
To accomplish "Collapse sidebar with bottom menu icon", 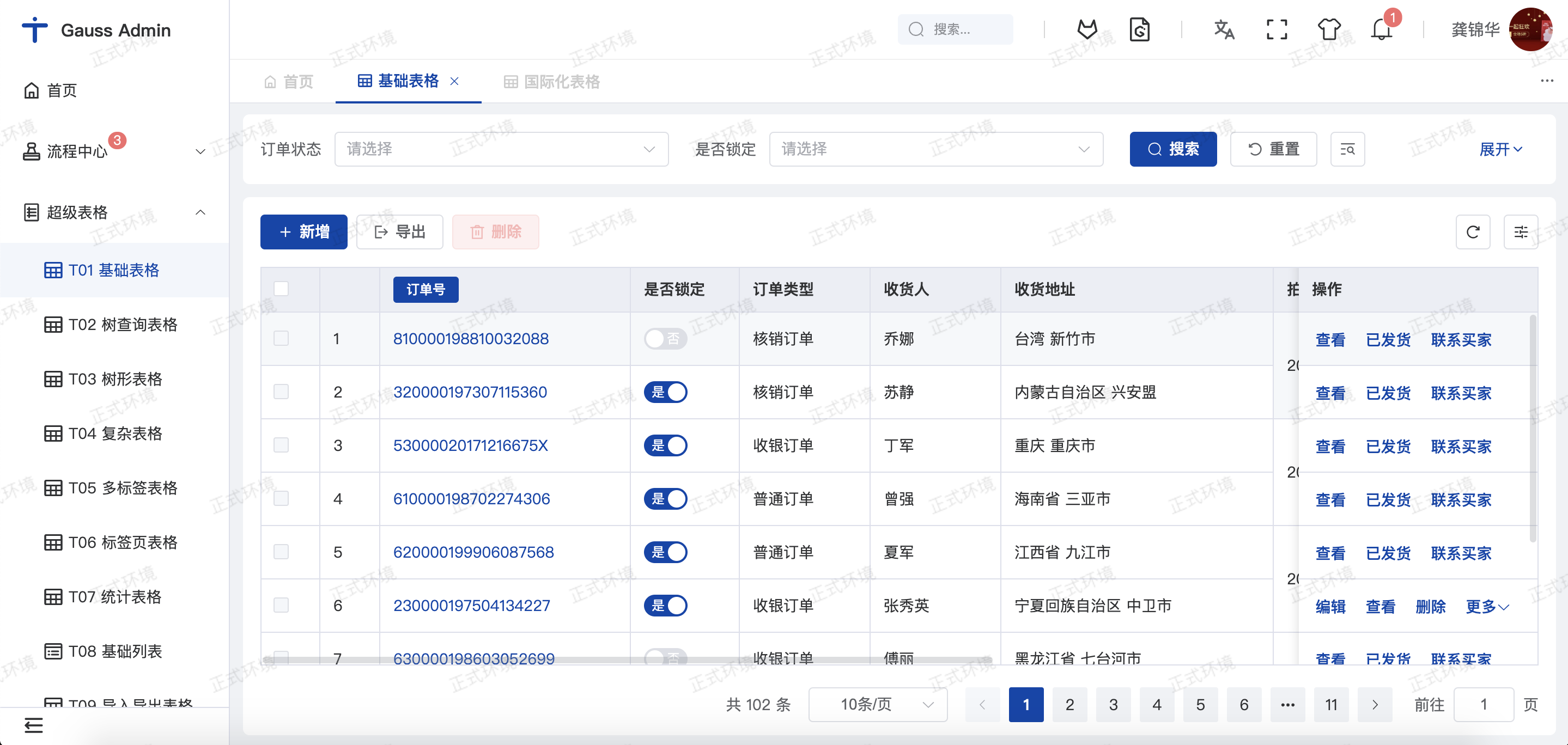I will pos(33,725).
